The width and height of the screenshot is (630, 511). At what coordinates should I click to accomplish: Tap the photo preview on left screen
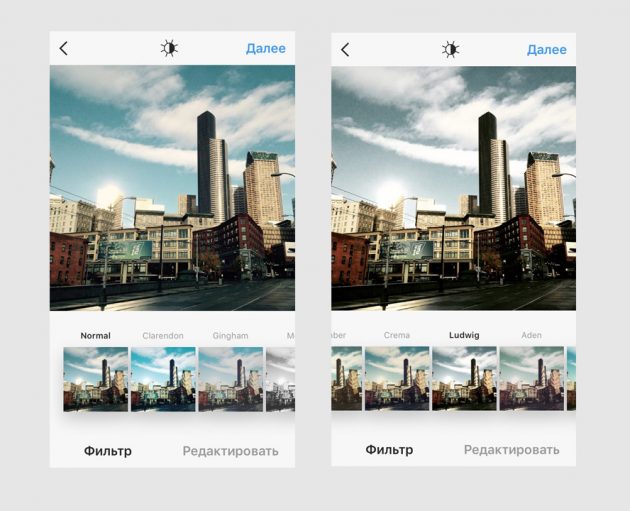172,188
